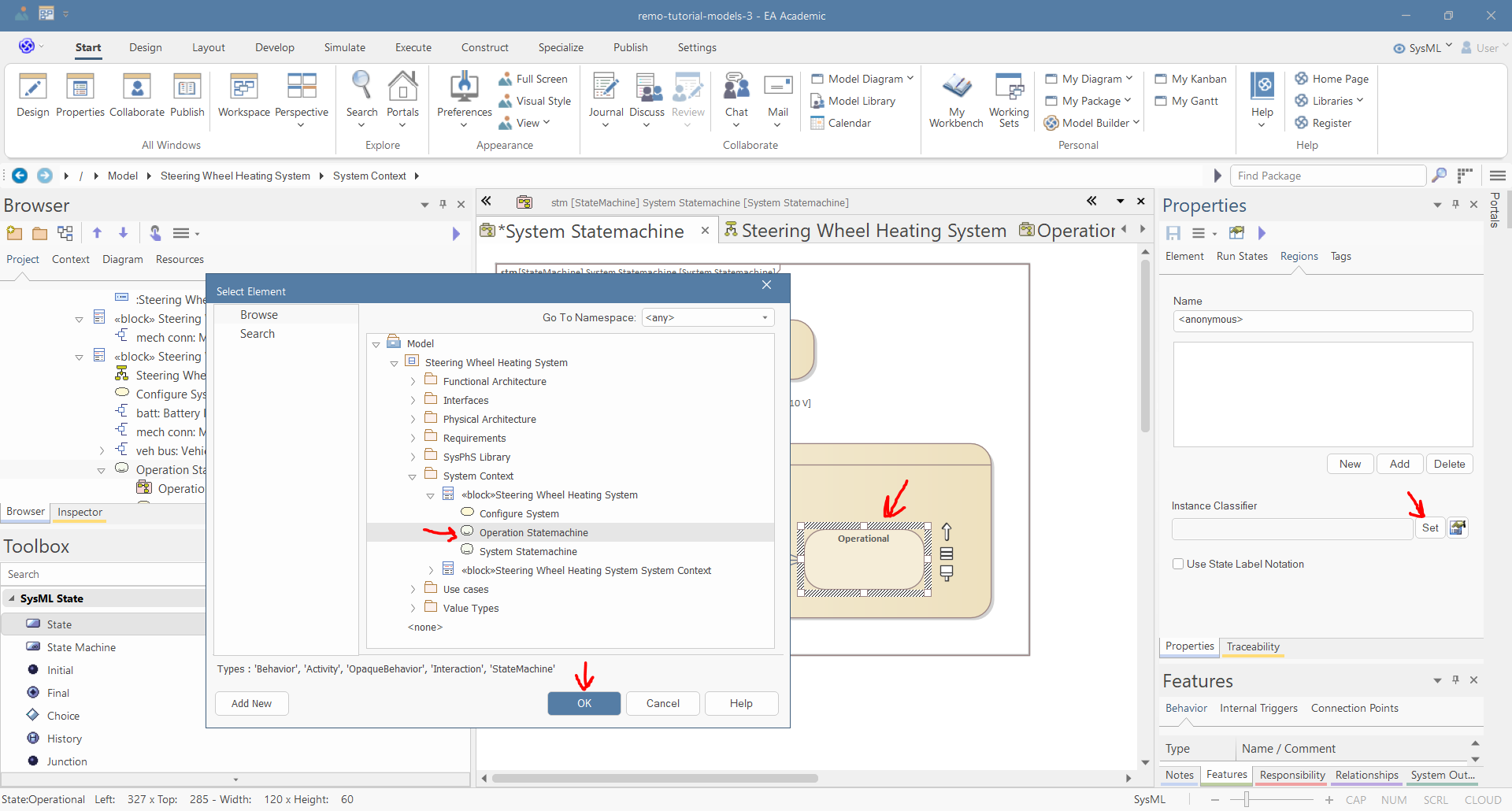This screenshot has width=1512, height=811.
Task: Expand the Functional Architecture folder
Action: click(413, 382)
